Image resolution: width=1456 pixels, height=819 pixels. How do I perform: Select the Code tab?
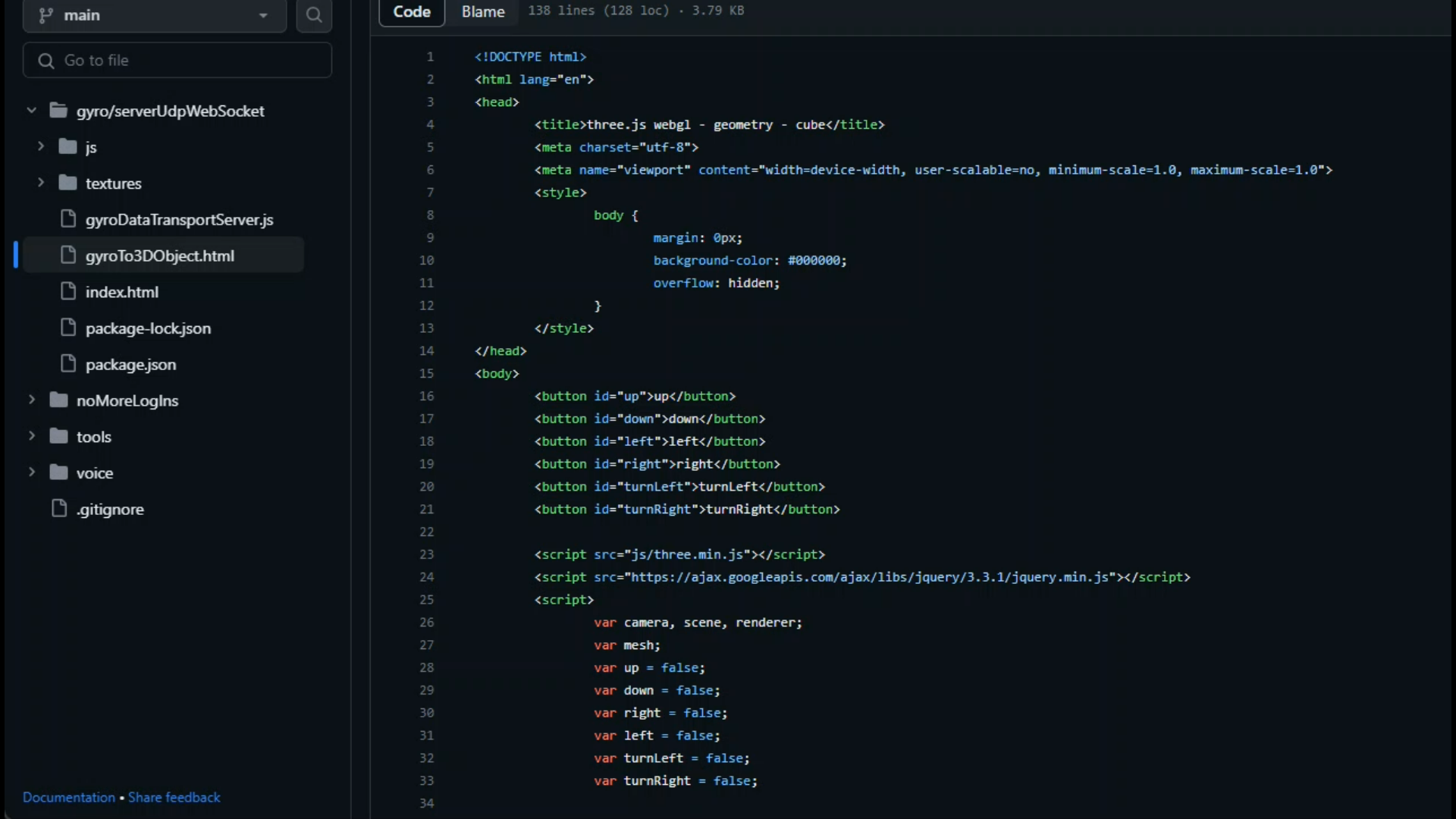point(412,12)
